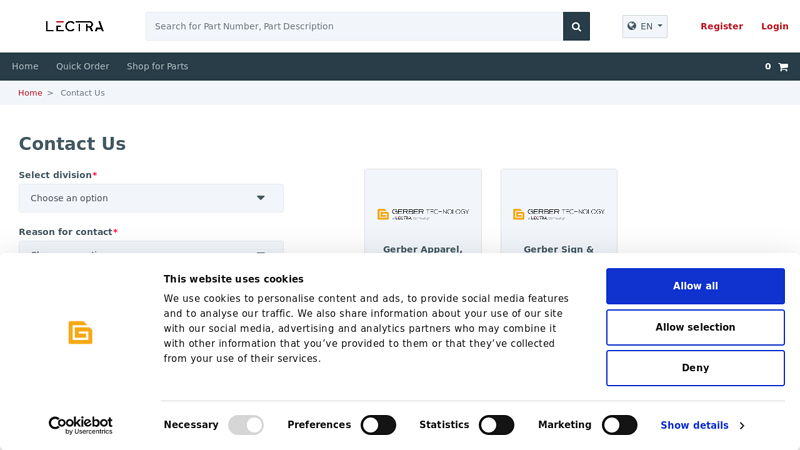The width and height of the screenshot is (800, 450).
Task: Focus the part number search field
Action: tap(354, 26)
